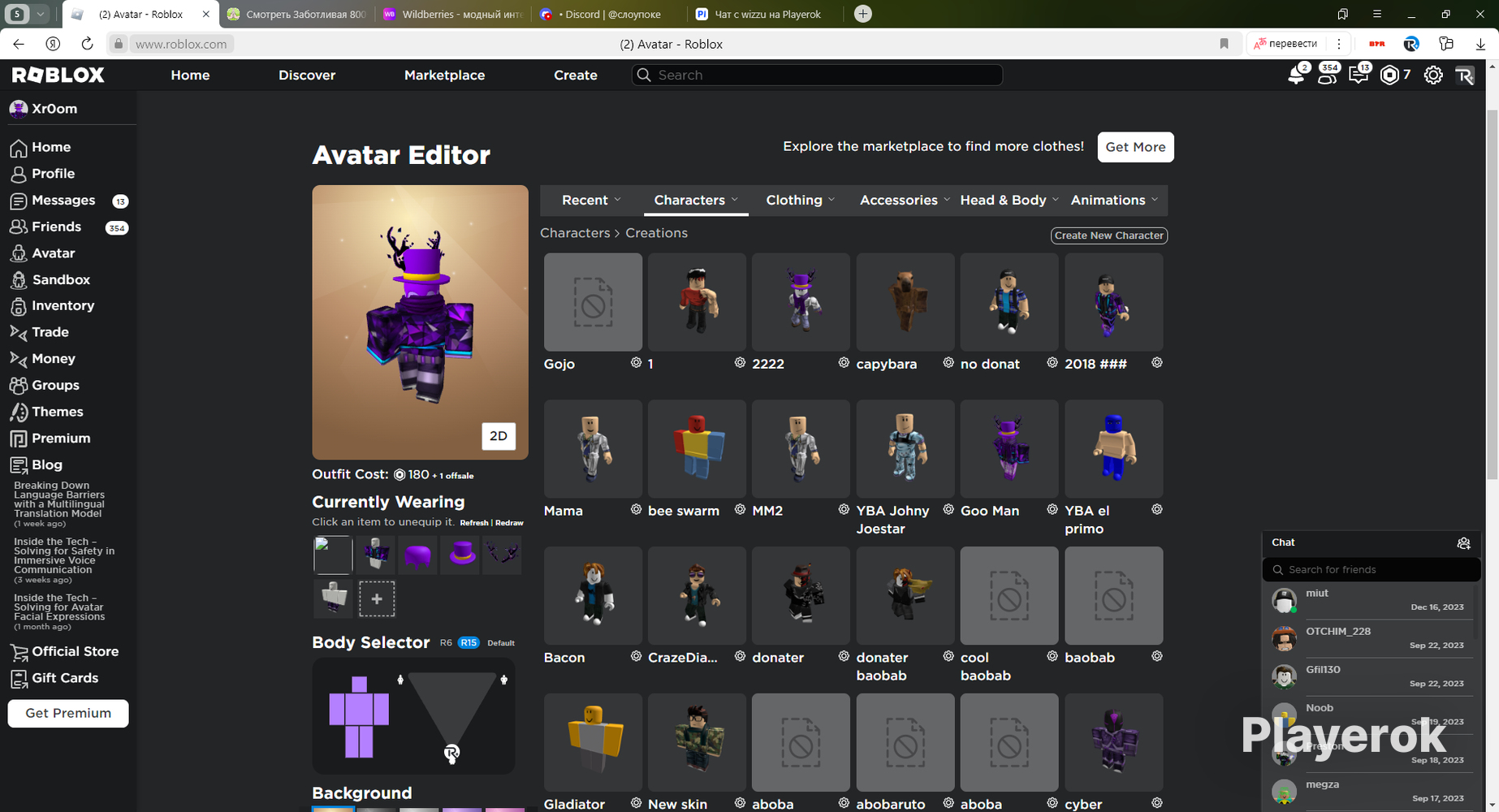Switch to the Wildberries browser tab

pos(454,15)
